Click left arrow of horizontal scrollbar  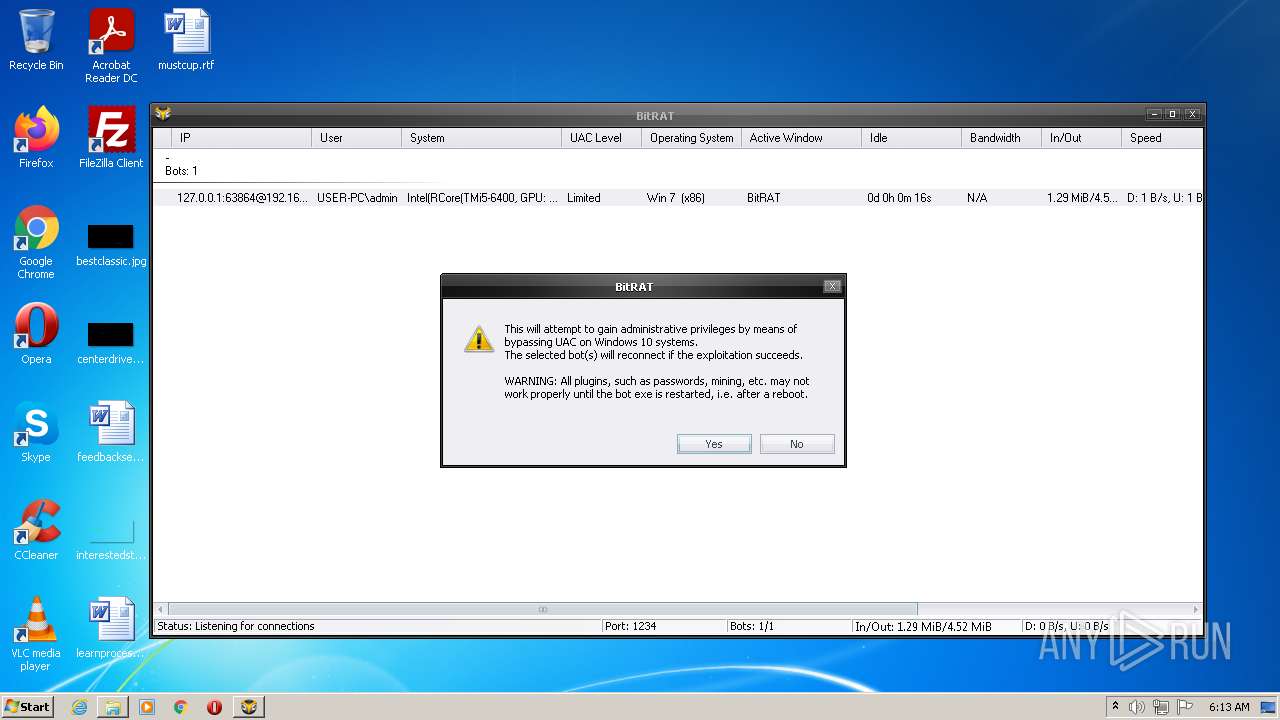click(x=161, y=609)
